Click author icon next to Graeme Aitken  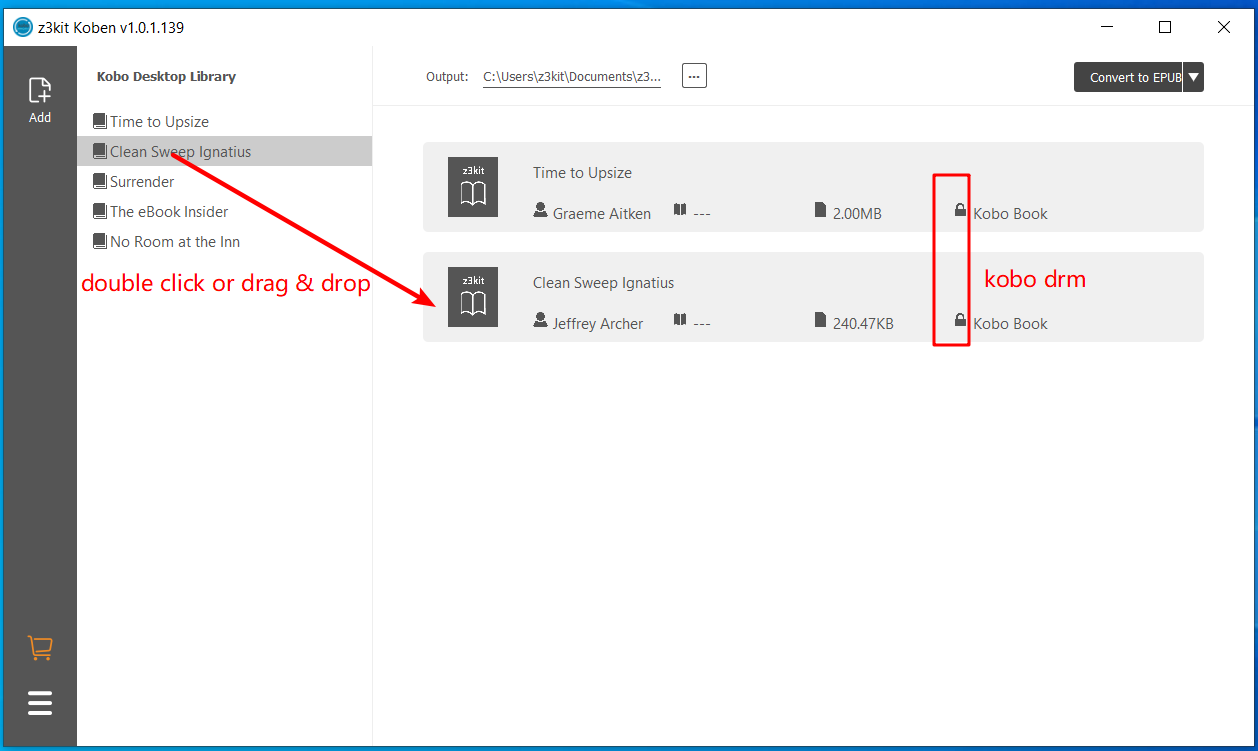pyautogui.click(x=541, y=211)
